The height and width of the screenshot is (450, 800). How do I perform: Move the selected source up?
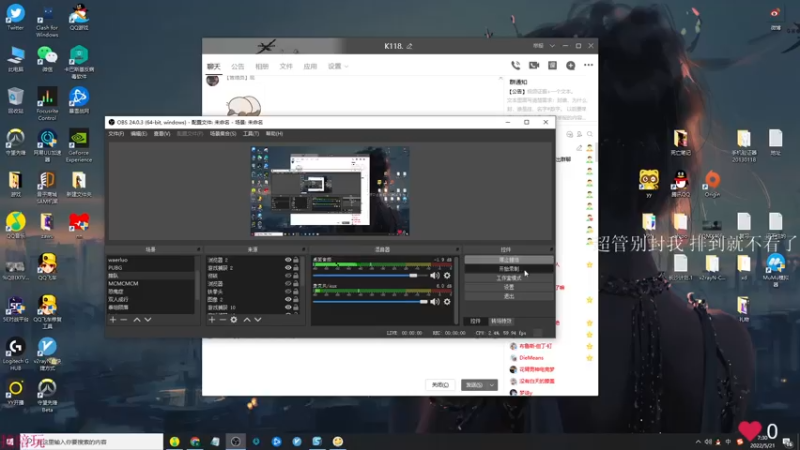[247, 319]
